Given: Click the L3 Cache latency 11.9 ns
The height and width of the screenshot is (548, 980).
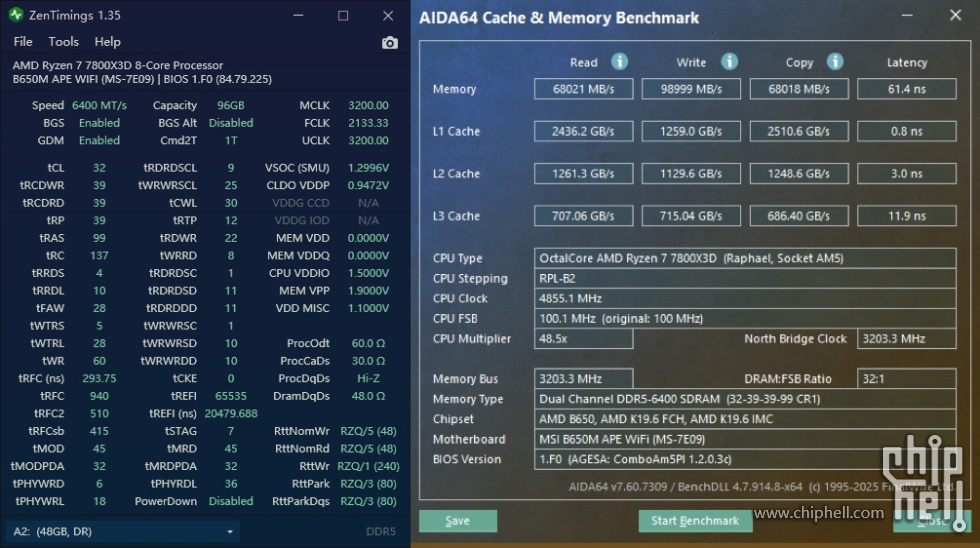Looking at the screenshot, I should click(x=906, y=216).
